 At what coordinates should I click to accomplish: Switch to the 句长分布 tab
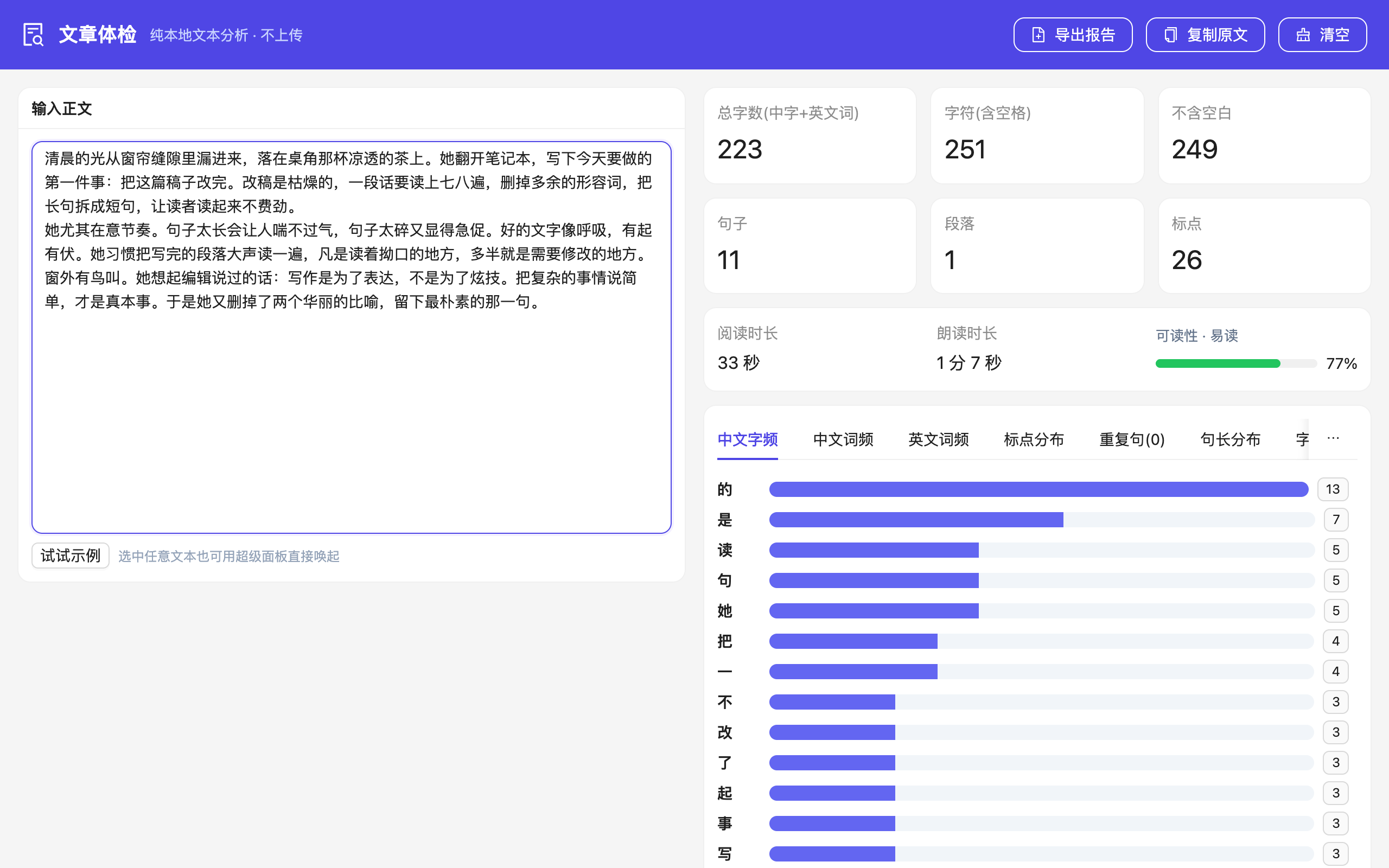(x=1230, y=439)
